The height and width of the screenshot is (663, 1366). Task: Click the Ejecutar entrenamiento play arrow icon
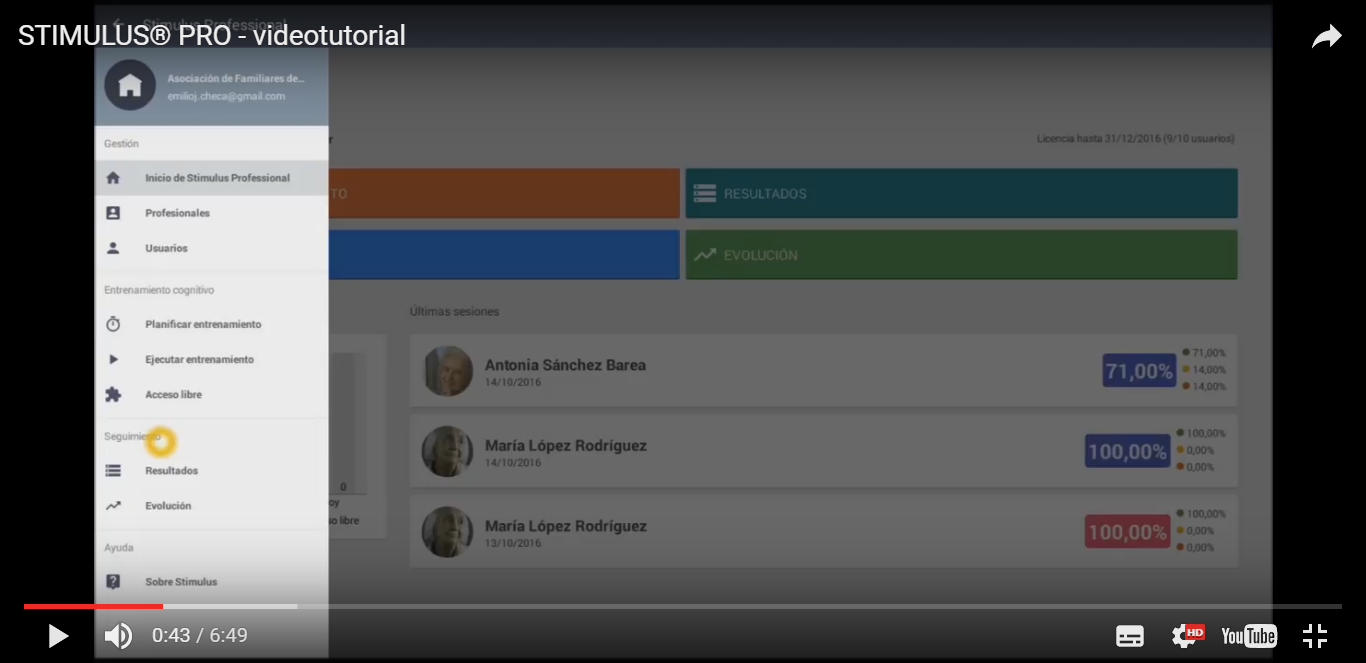113,359
